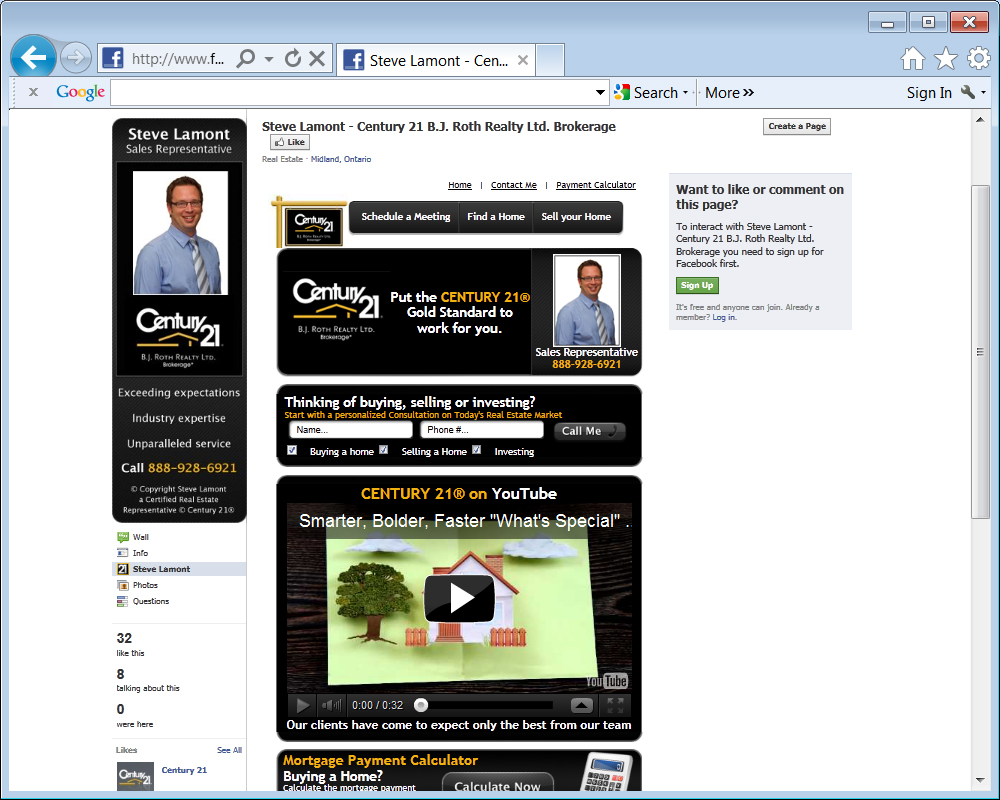Open the Wall sidebar item
Viewport: 1000px width, 800px height.
coord(140,537)
